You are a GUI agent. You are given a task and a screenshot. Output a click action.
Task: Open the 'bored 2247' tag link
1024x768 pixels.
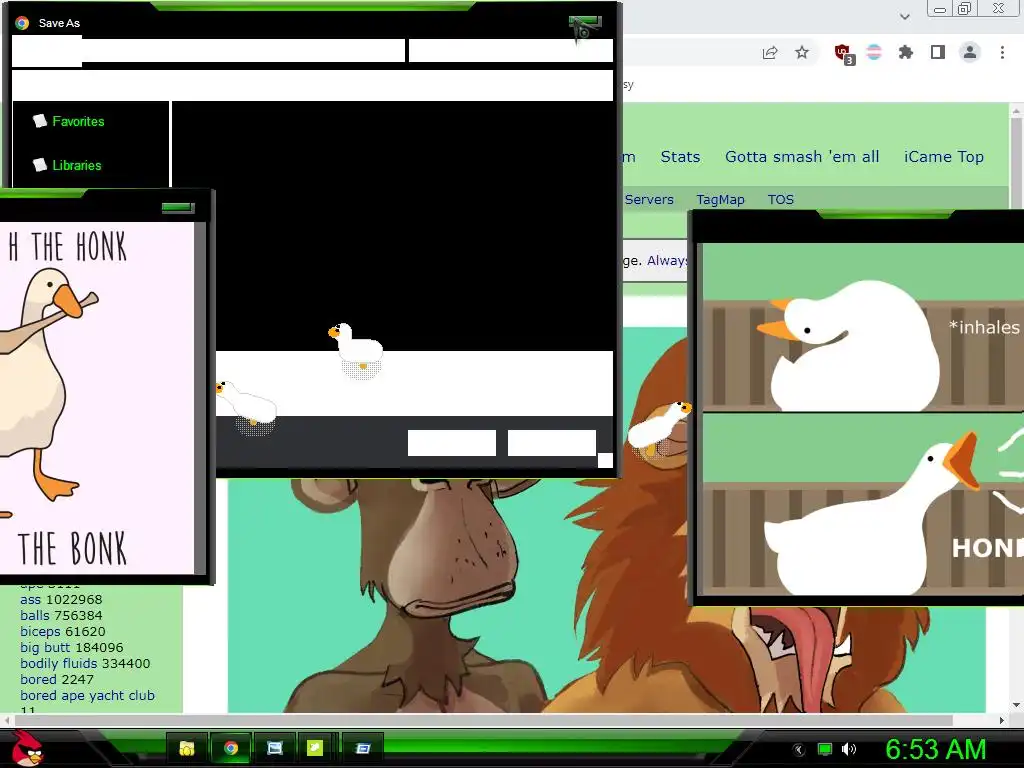click(x=57, y=679)
